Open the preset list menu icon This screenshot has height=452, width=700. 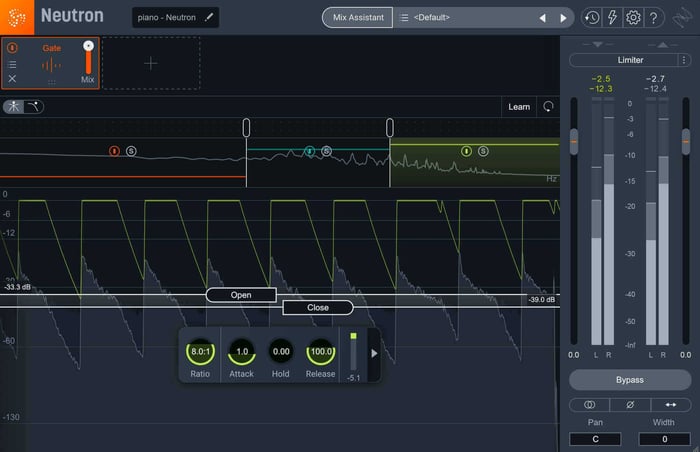(404, 17)
